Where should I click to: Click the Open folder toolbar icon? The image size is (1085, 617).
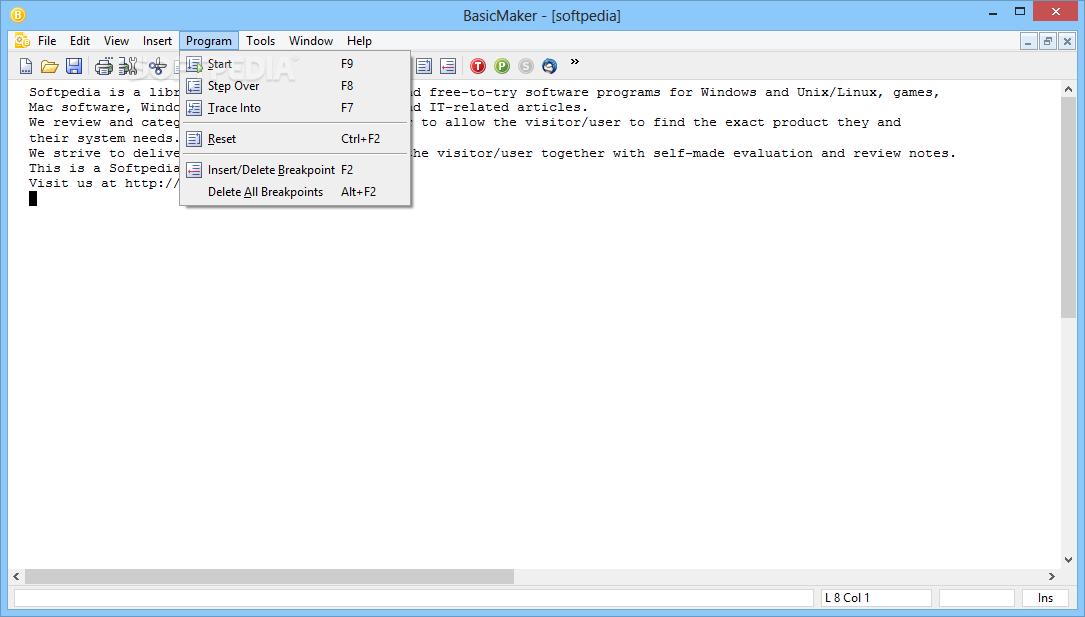click(x=49, y=66)
